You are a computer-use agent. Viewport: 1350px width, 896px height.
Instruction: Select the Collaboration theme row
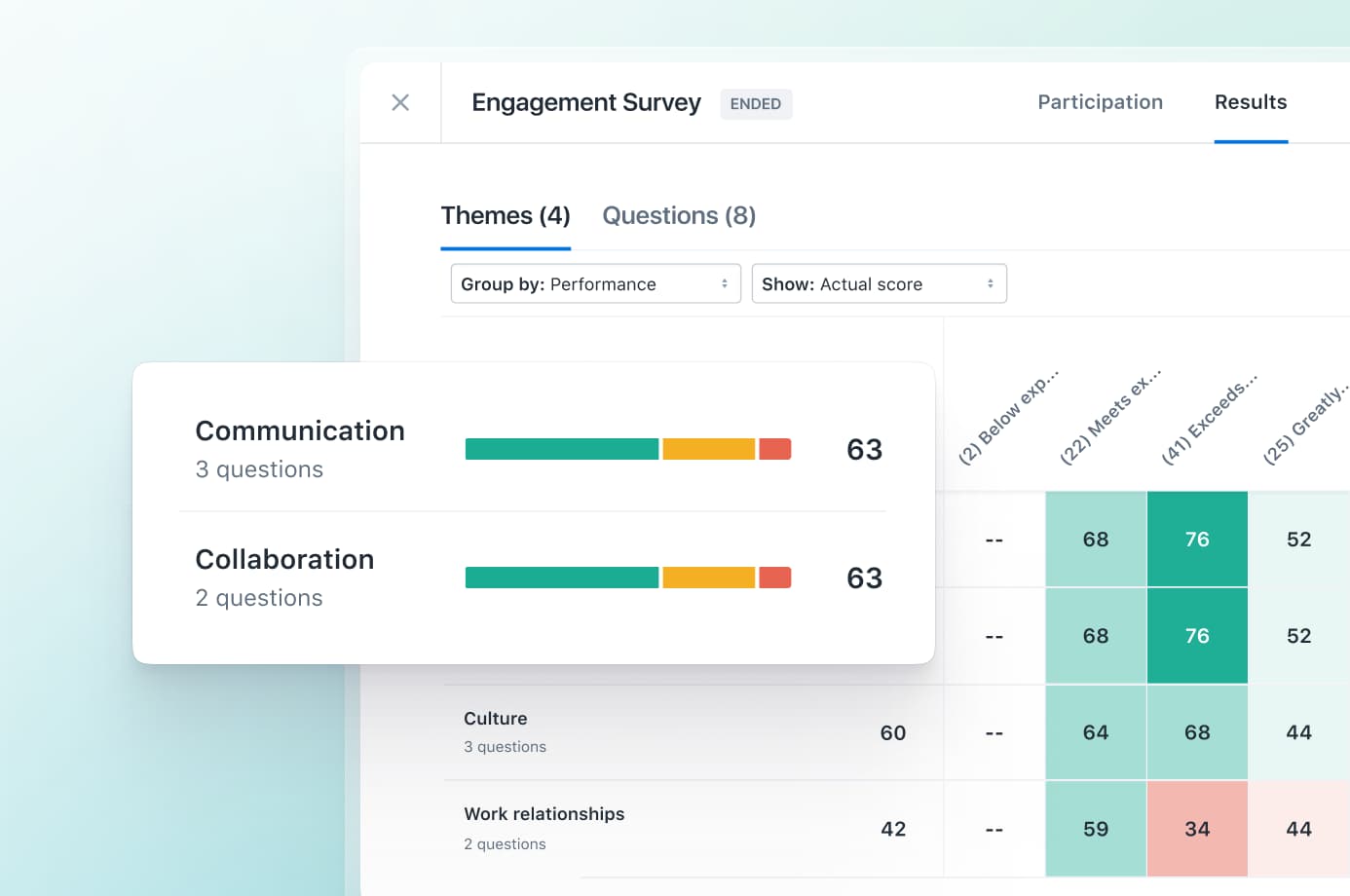point(533,578)
